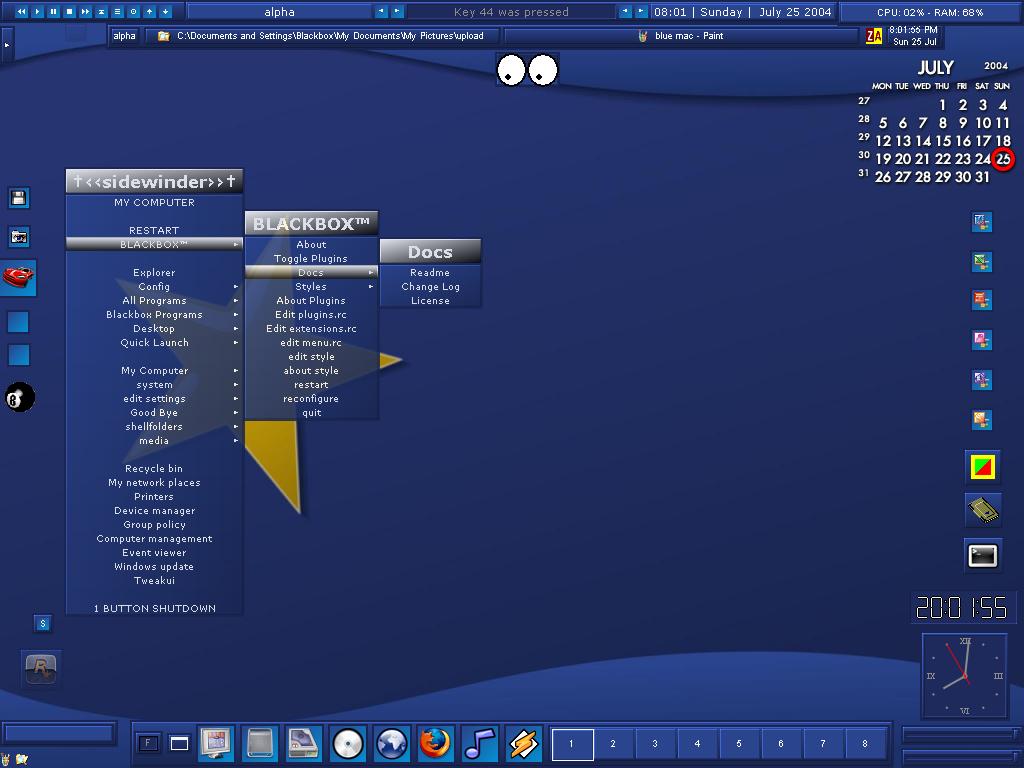Launch the red car icon
Screen dimensions: 1024x768
18,277
